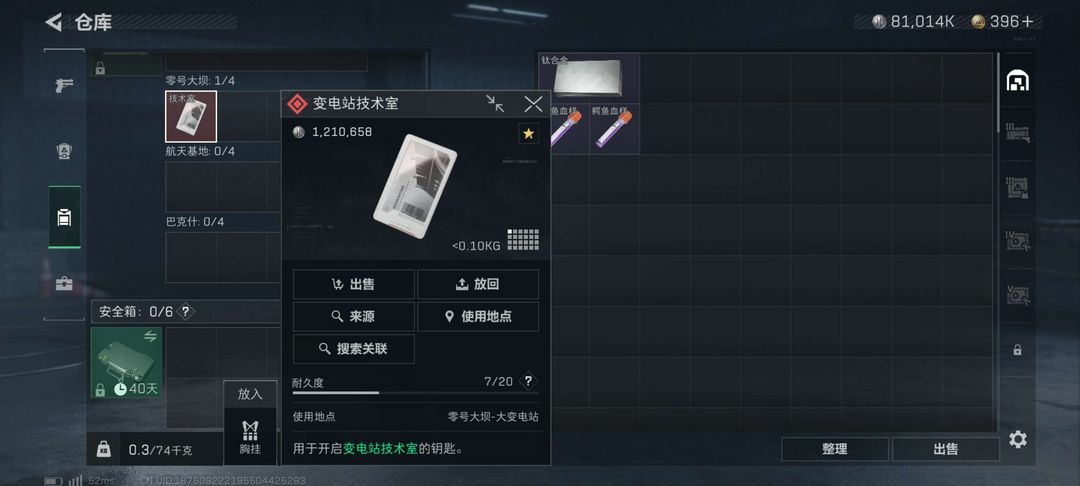Open the armor vest category in sidebar
This screenshot has width=1080, height=486.
pyautogui.click(x=64, y=151)
